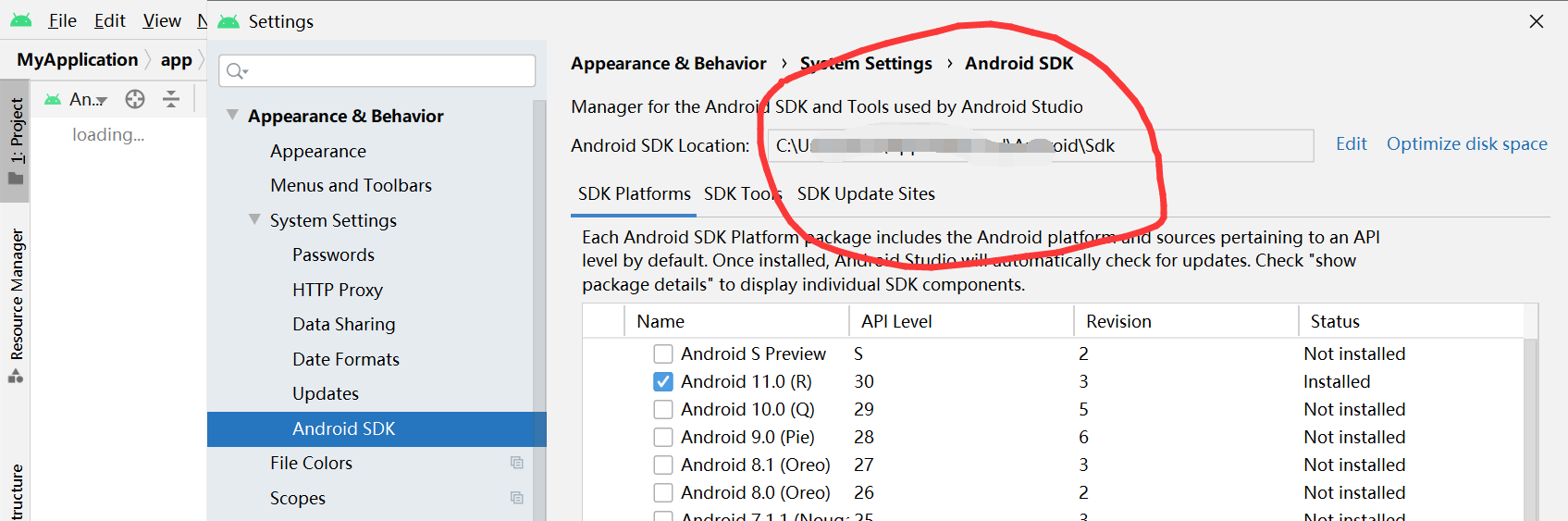
Task: Click the Settings dialog Android icon
Action: pyautogui.click(x=228, y=20)
